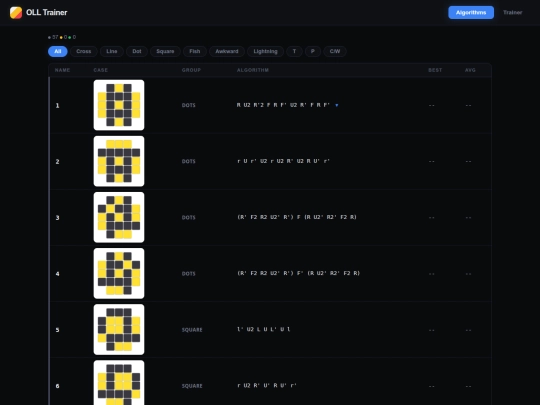Filter by Fish group

pyautogui.click(x=195, y=51)
